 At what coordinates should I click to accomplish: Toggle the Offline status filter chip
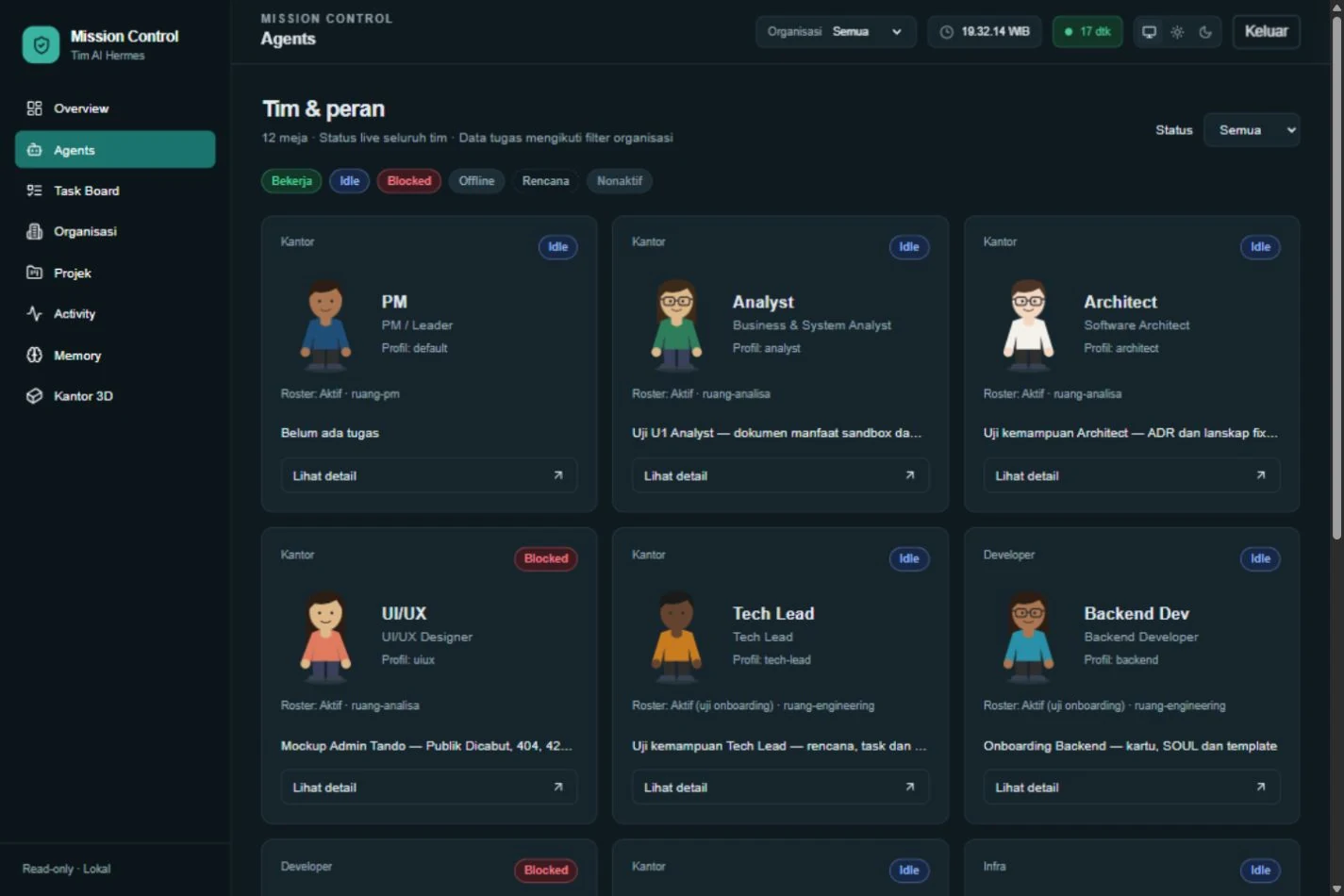click(476, 181)
